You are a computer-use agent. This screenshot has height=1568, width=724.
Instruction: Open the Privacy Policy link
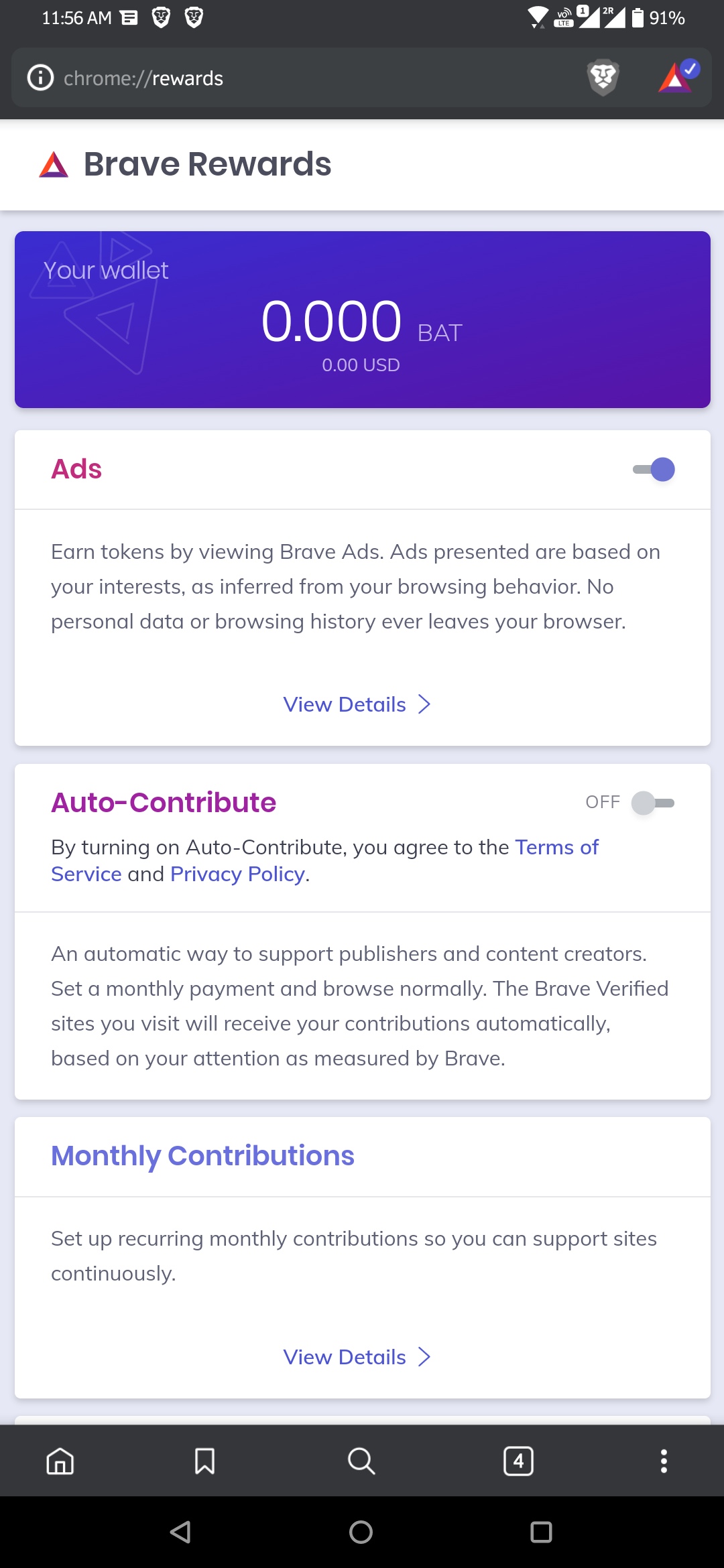click(x=237, y=874)
